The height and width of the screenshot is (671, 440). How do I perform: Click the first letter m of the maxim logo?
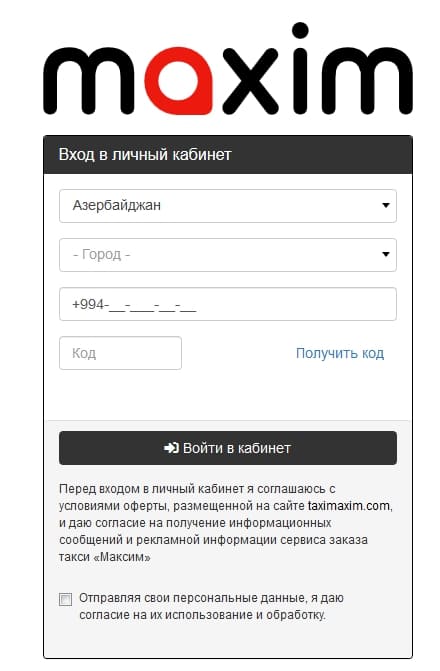(89, 80)
